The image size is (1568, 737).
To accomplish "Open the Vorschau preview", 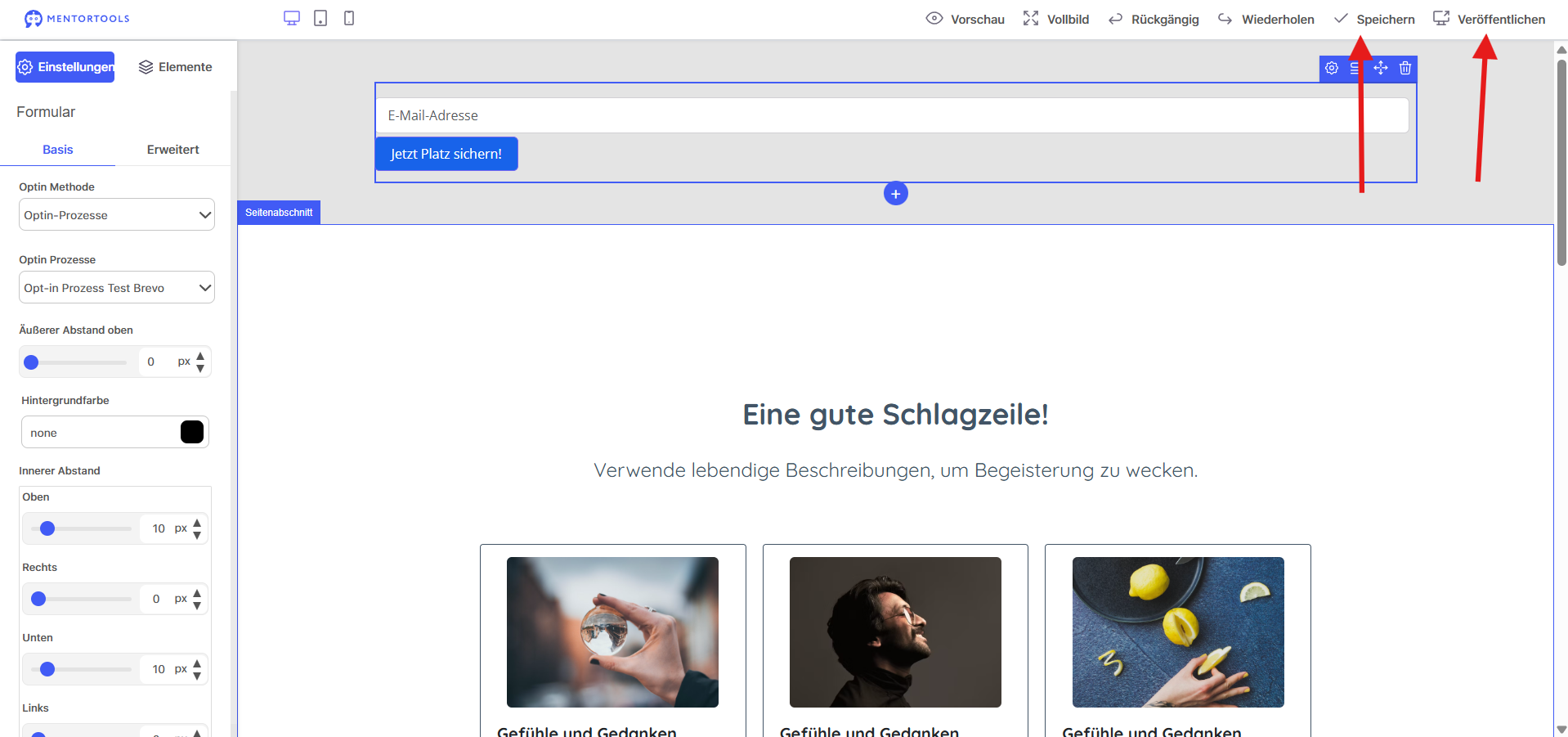I will (x=965, y=19).
